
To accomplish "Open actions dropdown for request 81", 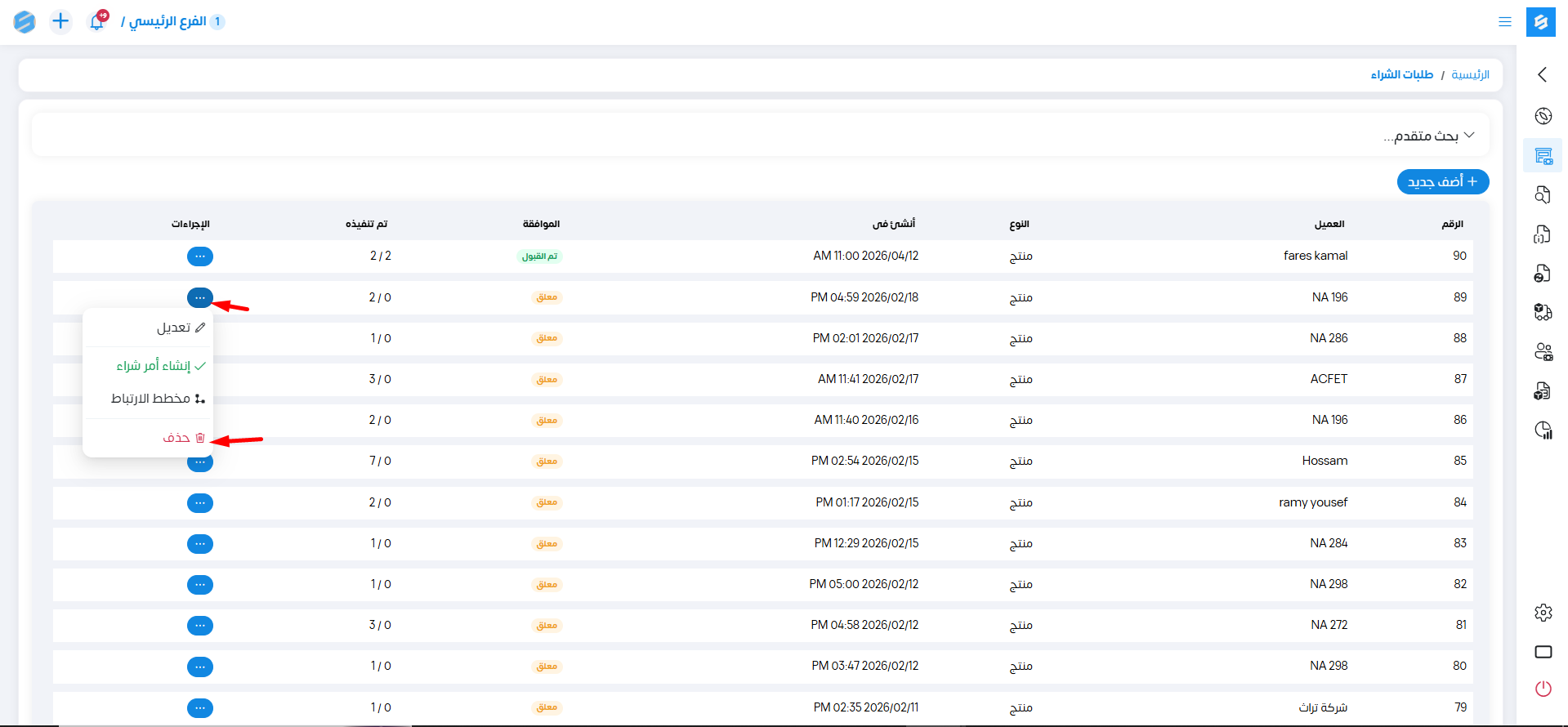I will (200, 626).
